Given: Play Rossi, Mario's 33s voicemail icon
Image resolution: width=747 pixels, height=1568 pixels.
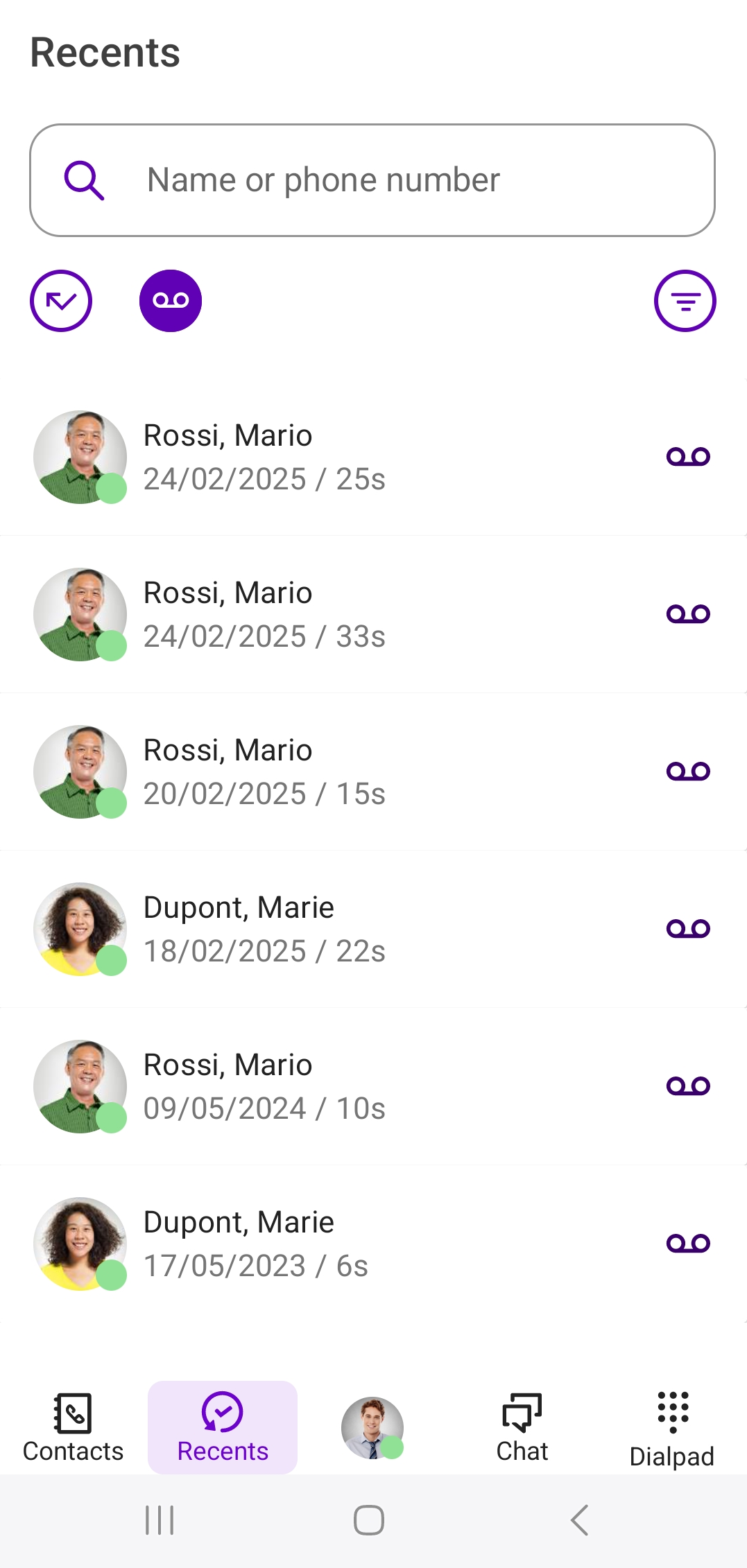Looking at the screenshot, I should (x=687, y=614).
